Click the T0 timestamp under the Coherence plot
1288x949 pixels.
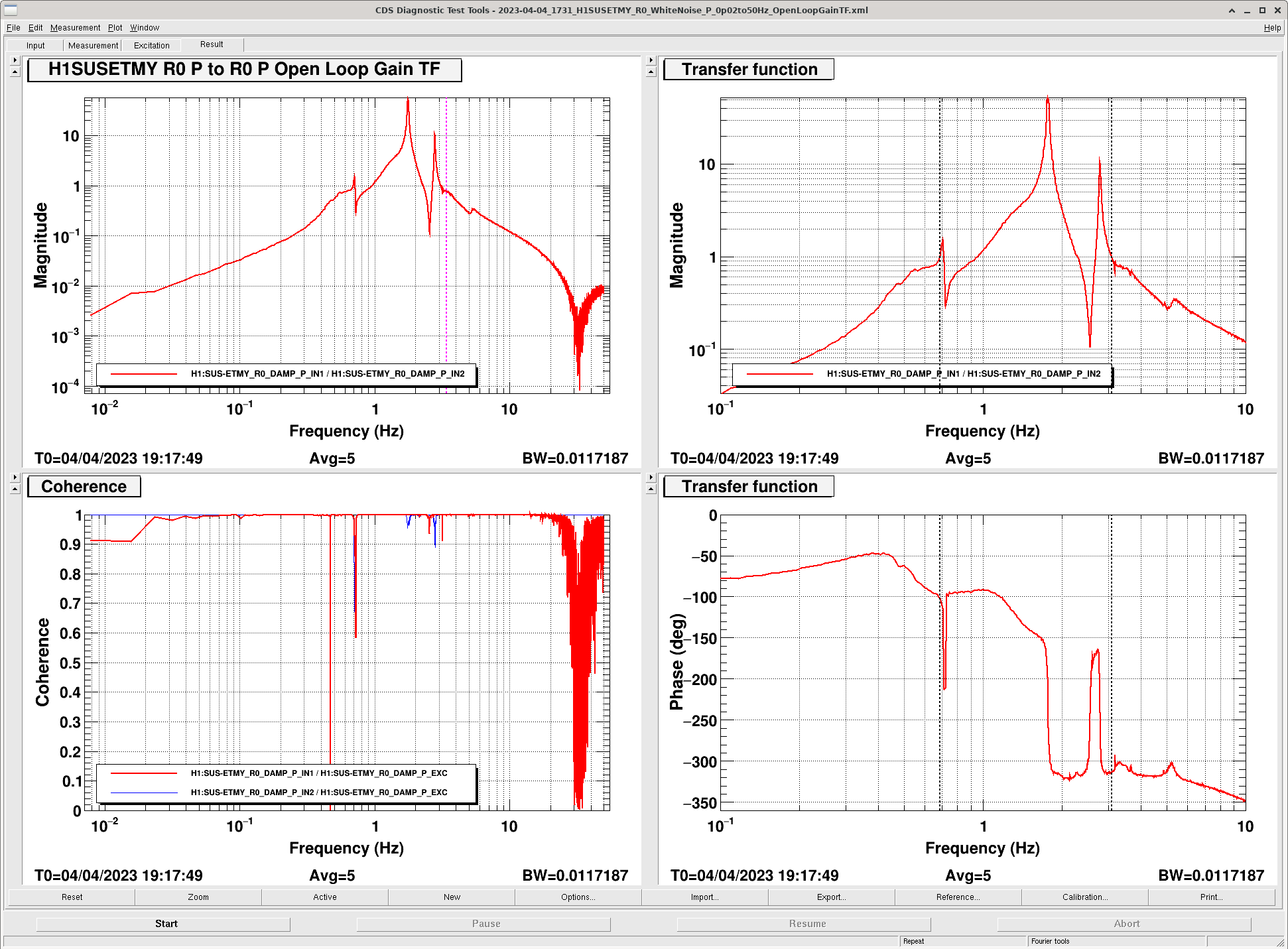(119, 875)
